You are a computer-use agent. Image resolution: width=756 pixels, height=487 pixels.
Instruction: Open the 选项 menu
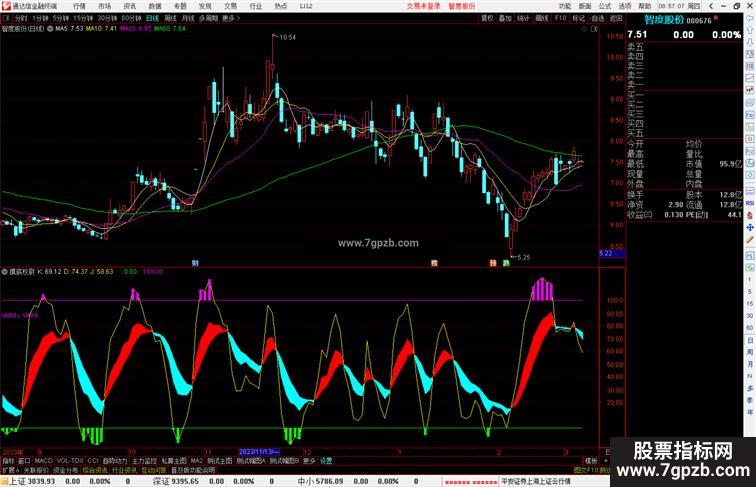click(x=625, y=6)
